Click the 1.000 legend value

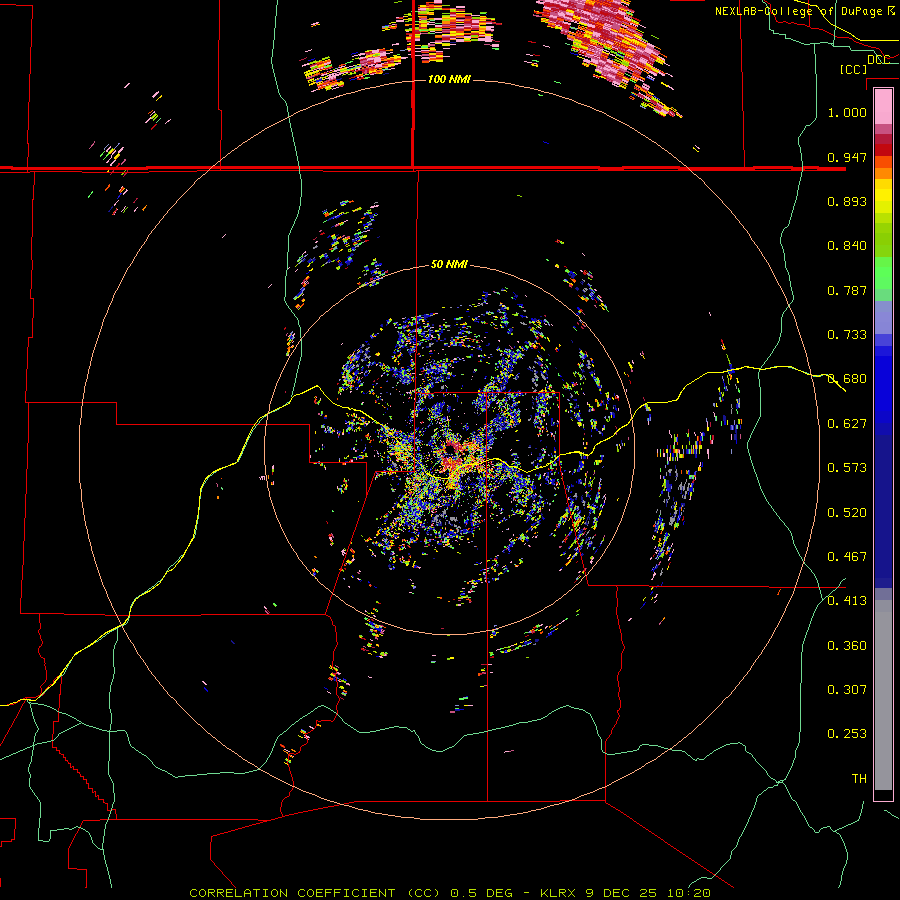[847, 112]
